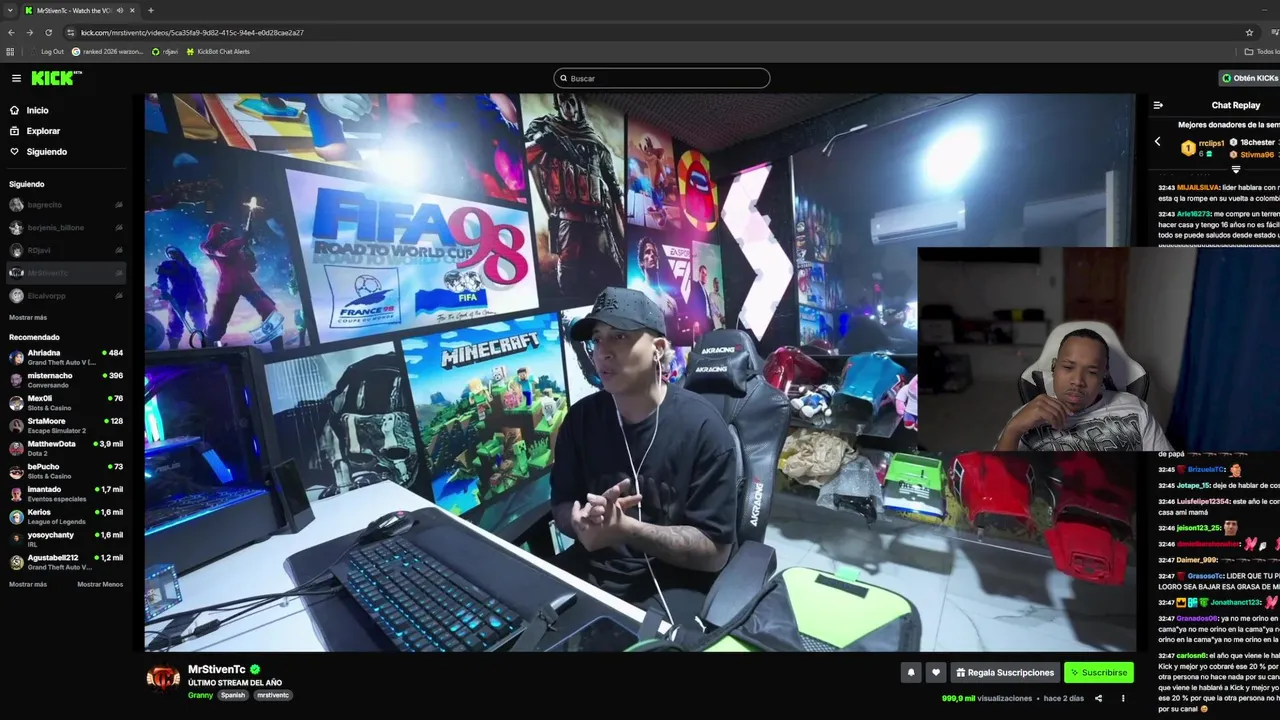This screenshot has width=1280, height=720.
Task: Click the share icon below video
Action: [x=1098, y=698]
